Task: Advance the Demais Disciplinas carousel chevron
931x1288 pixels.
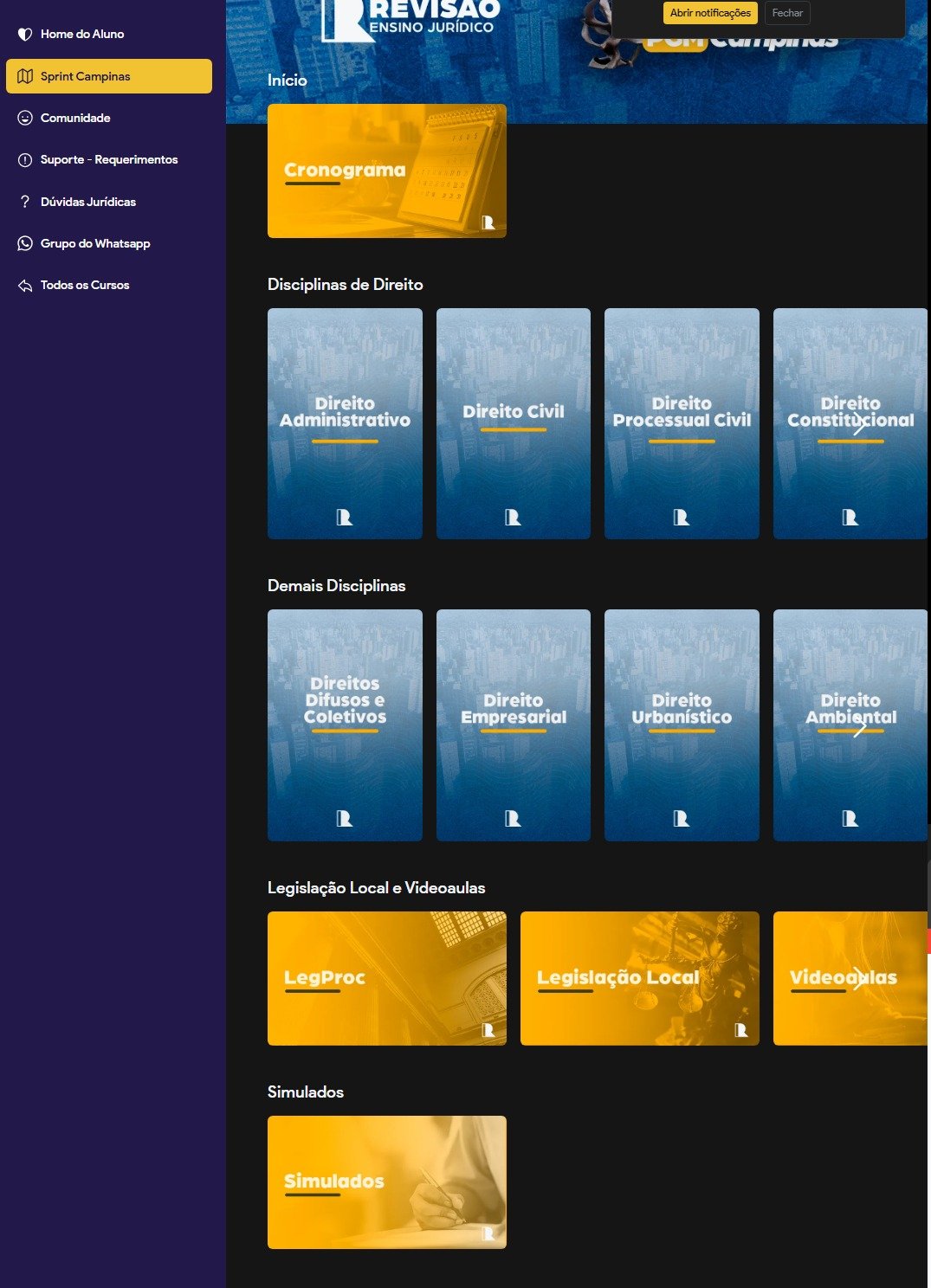Action: (x=859, y=727)
